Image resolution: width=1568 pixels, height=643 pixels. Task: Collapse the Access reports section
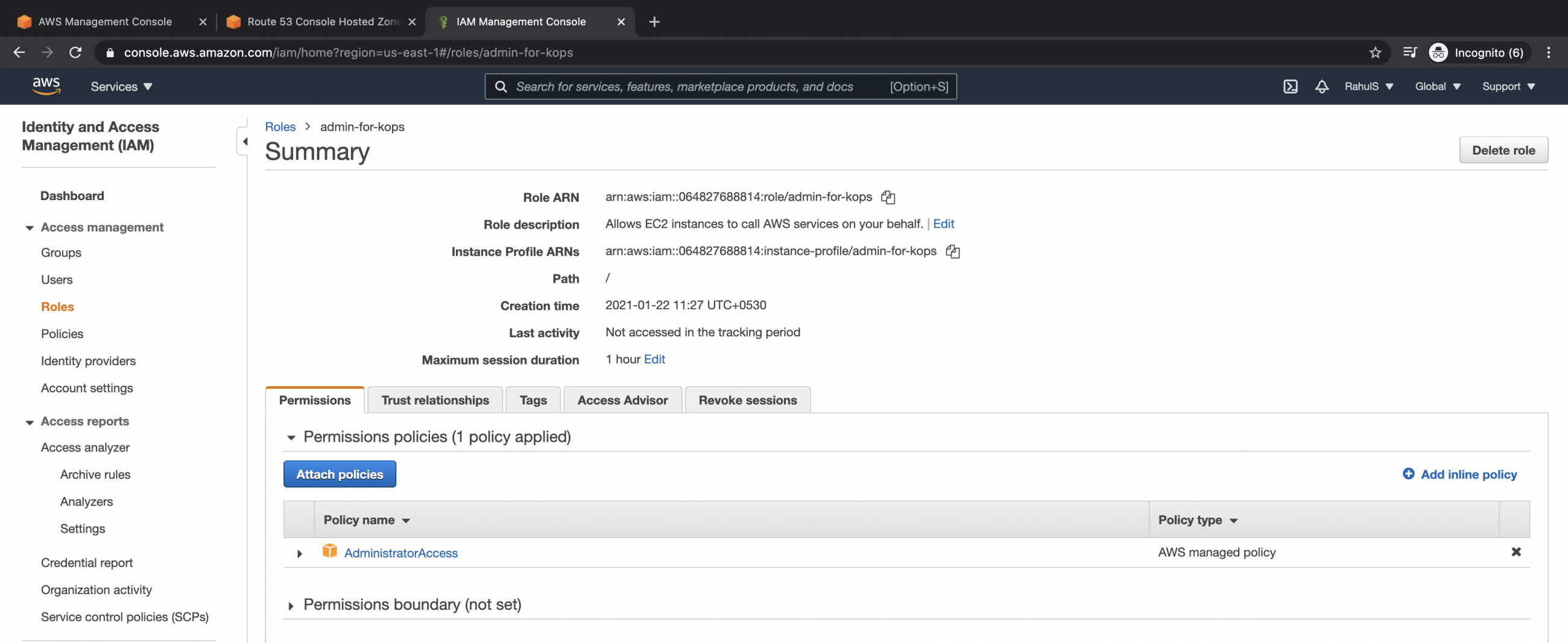[x=29, y=422]
